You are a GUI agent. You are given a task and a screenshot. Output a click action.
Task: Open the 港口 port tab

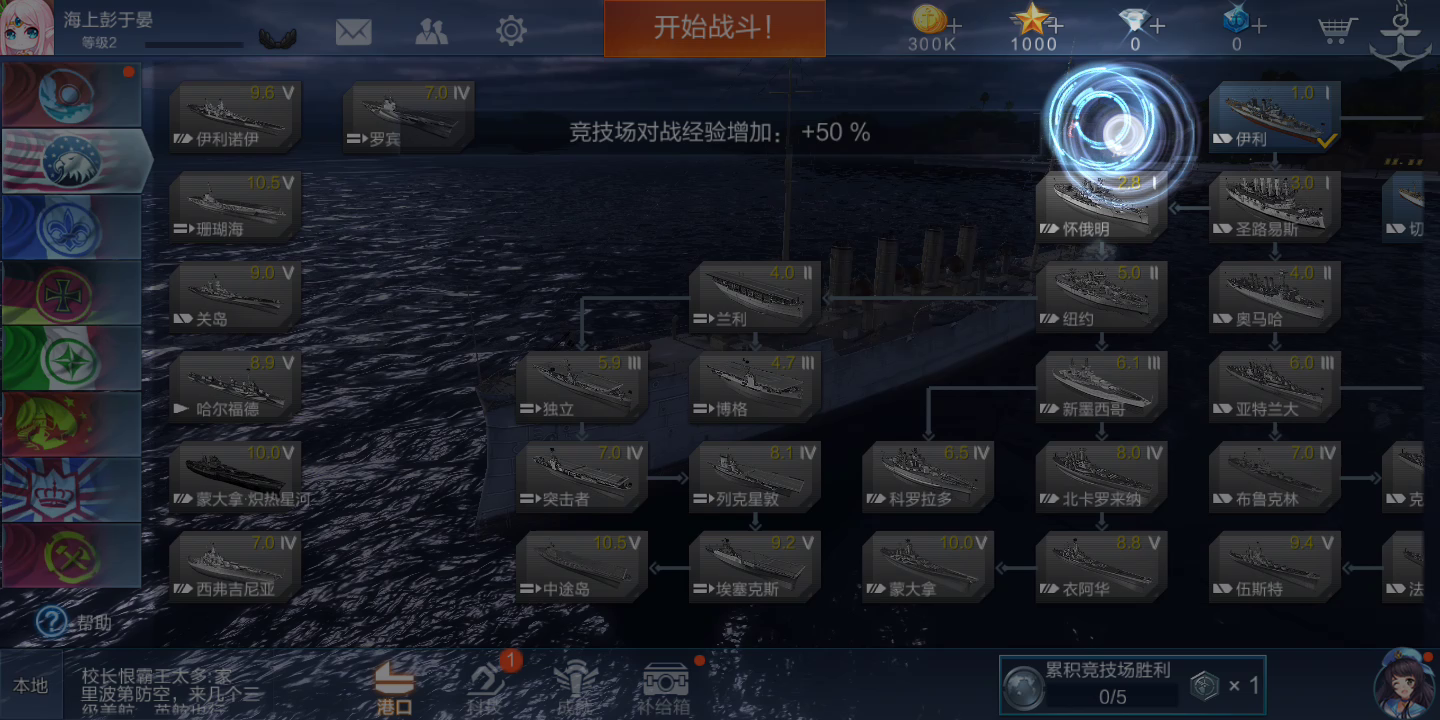[394, 688]
